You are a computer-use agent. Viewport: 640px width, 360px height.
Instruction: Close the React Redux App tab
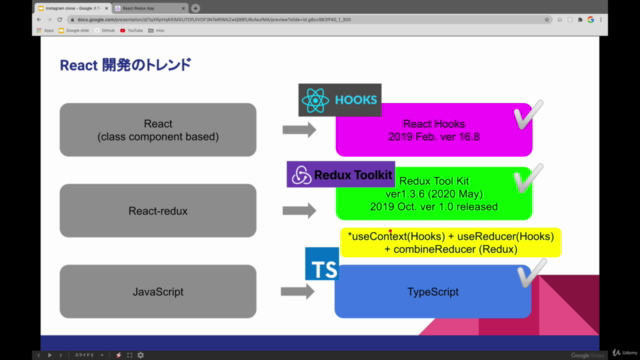click(x=183, y=8)
